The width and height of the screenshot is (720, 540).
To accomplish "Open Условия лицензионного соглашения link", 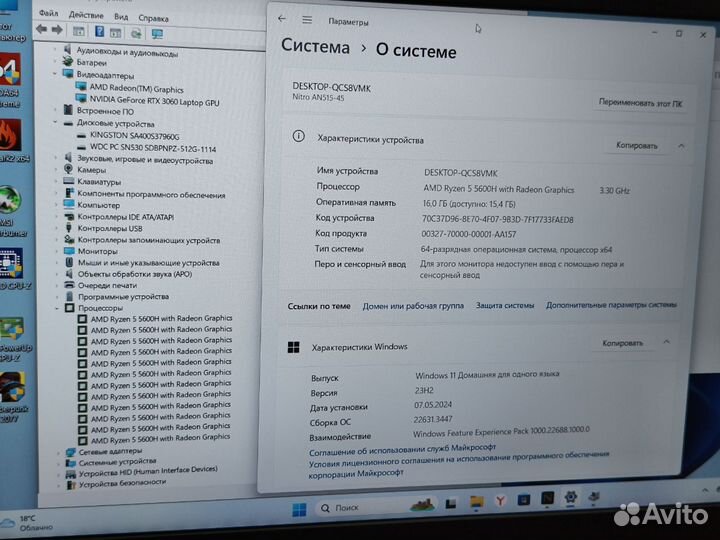I will pos(459,463).
